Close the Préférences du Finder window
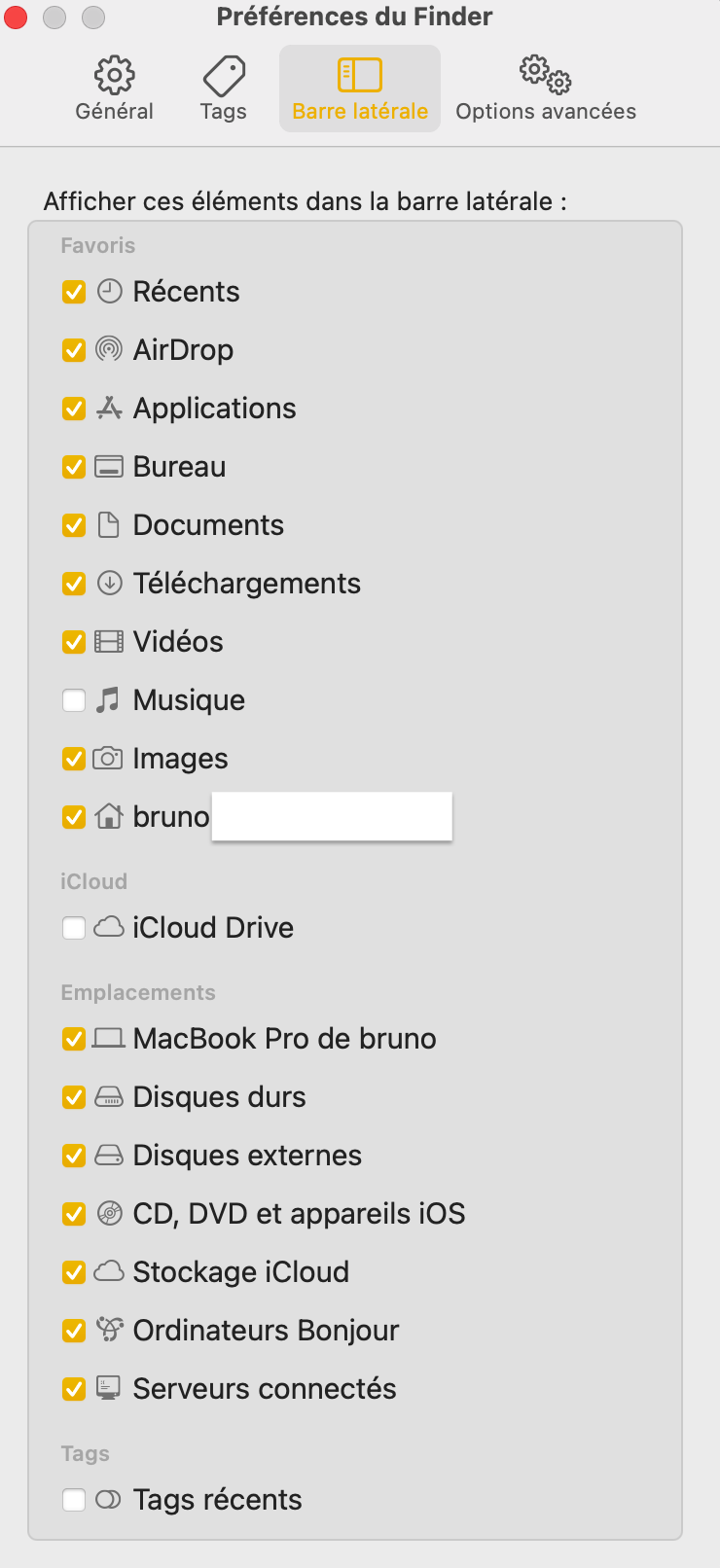This screenshot has height=1568, width=720. tap(16, 18)
